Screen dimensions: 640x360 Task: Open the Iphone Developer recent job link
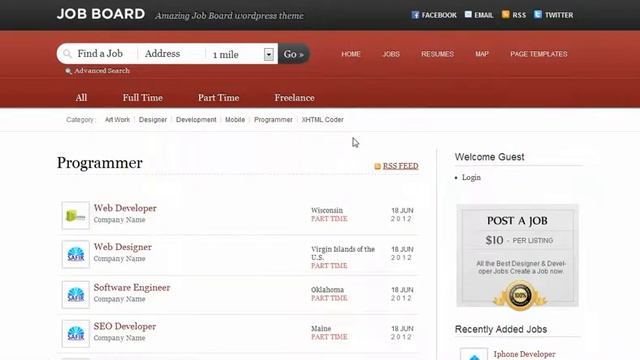(524, 354)
